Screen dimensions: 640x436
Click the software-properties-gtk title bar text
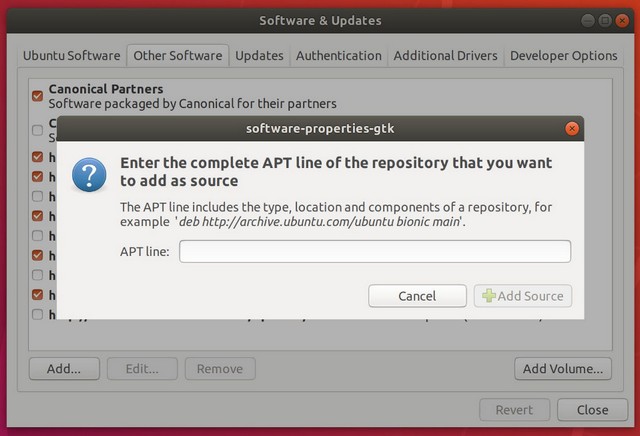320,129
